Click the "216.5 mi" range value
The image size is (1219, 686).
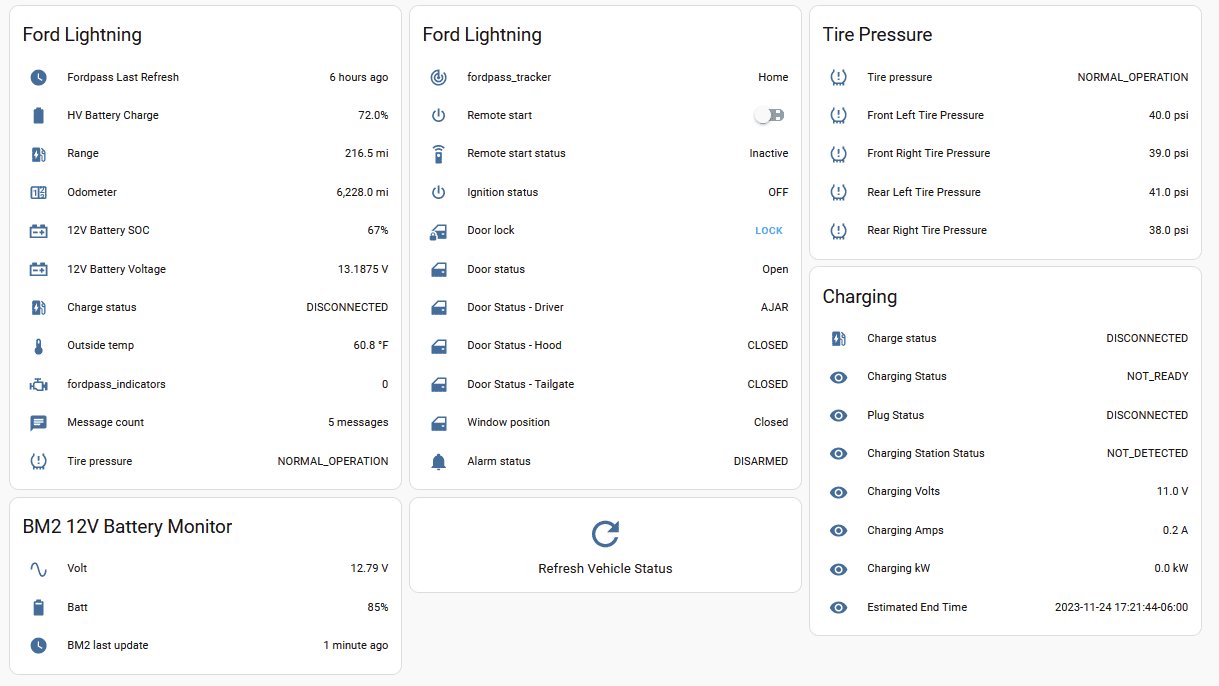366,154
